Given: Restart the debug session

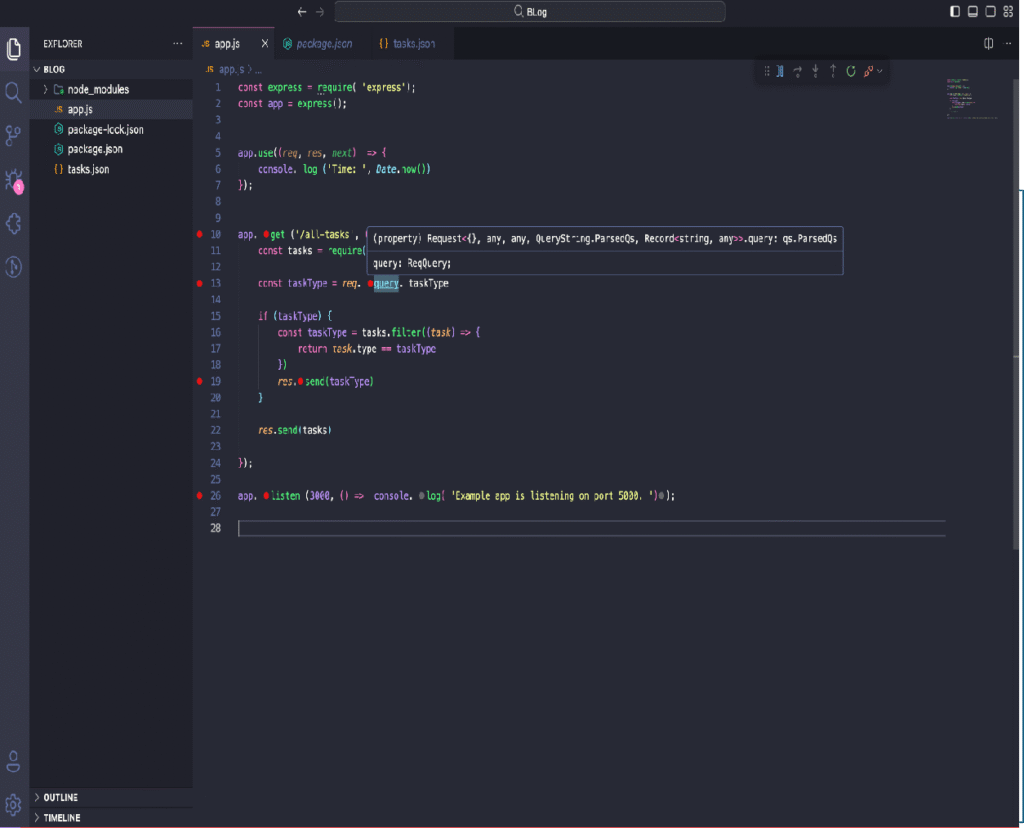Looking at the screenshot, I should pos(851,71).
